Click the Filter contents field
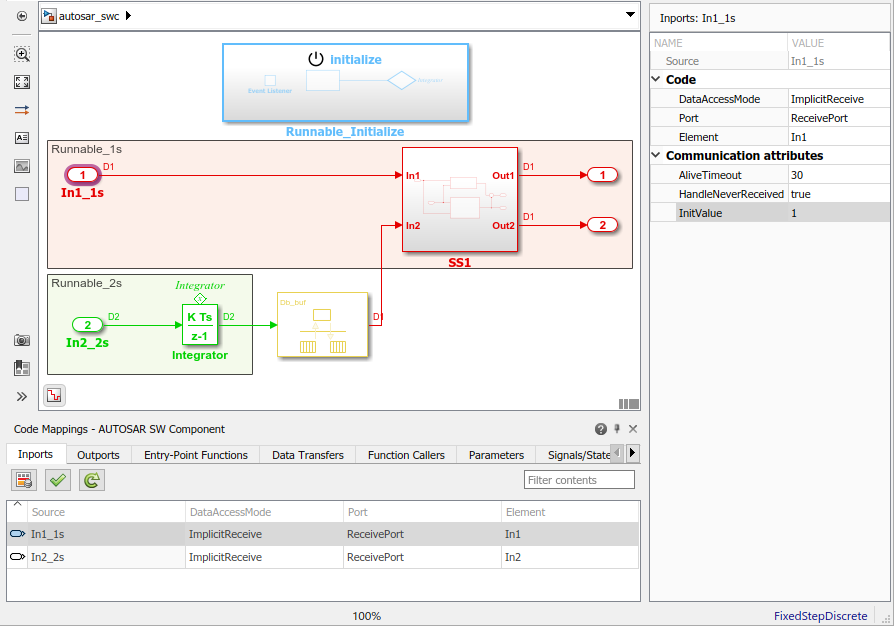This screenshot has height=626, width=894. coord(579,480)
